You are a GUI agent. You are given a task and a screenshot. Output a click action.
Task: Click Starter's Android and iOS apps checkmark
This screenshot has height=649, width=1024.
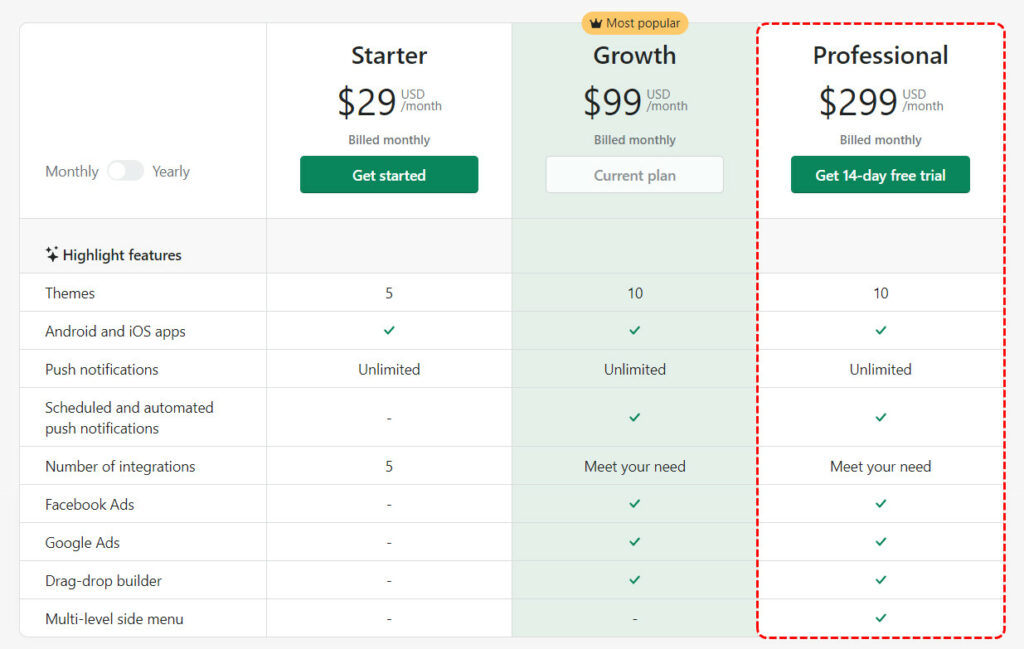[x=389, y=330]
